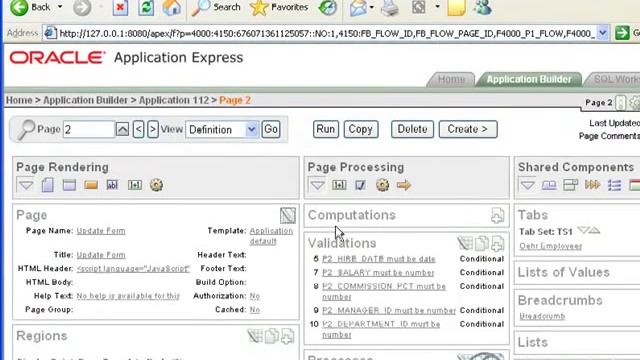Expand Shared Components triangle menu icon
The width and height of the screenshot is (640, 360).
[527, 185]
